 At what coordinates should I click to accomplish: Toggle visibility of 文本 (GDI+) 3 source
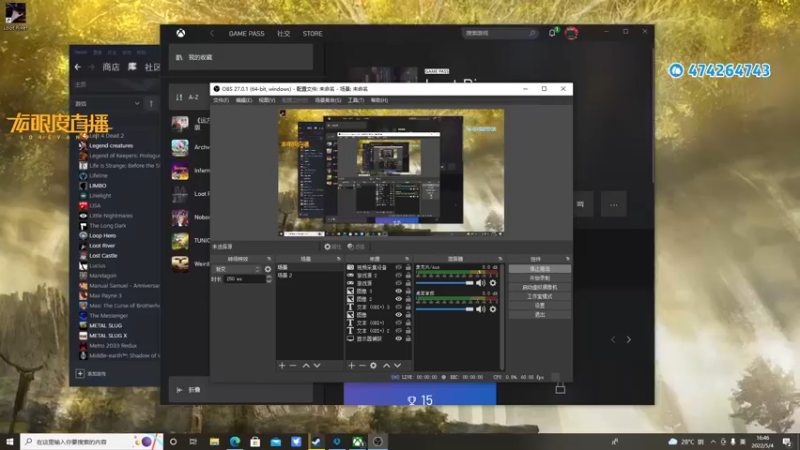(398, 307)
